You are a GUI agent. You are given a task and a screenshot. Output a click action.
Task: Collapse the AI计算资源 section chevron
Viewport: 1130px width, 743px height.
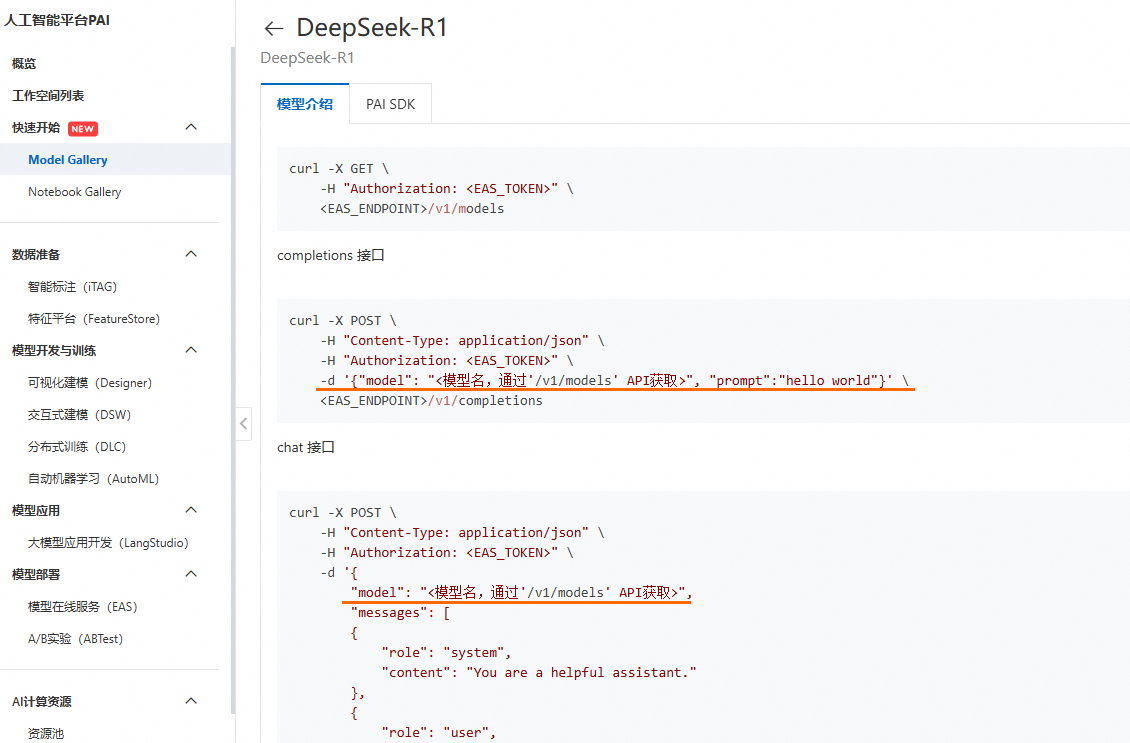point(192,701)
